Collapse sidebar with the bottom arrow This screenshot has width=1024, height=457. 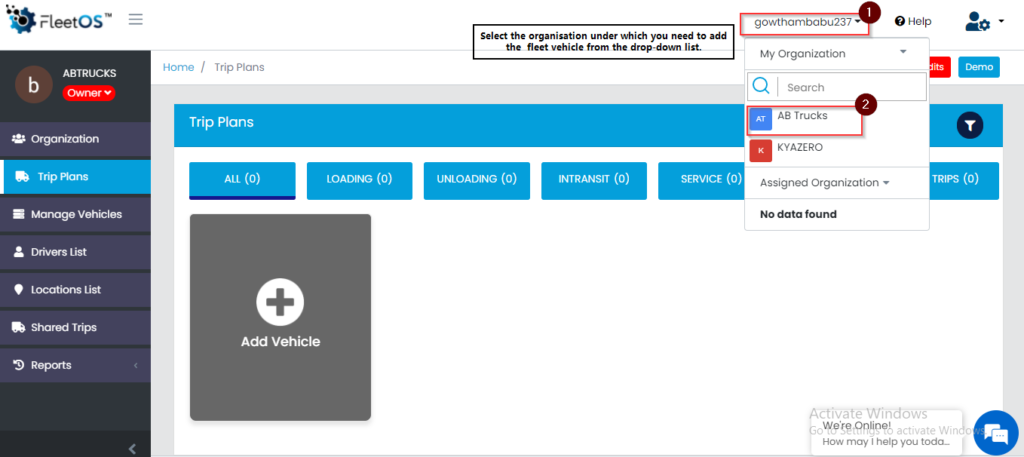click(x=132, y=449)
